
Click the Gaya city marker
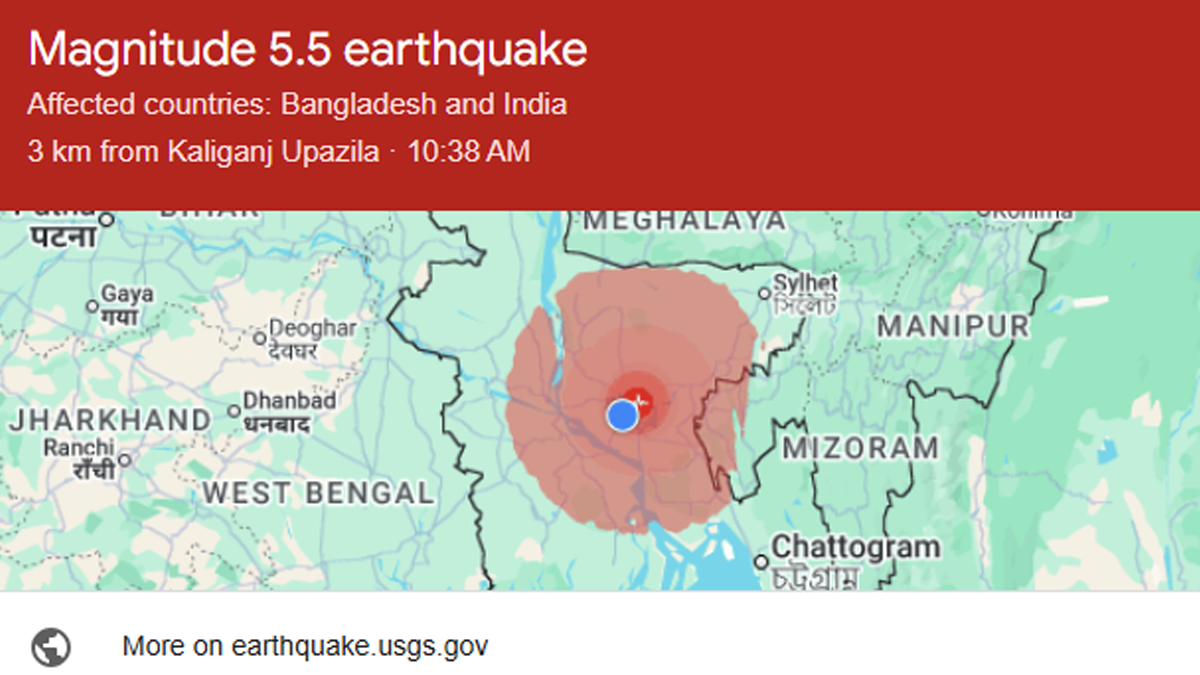(x=93, y=306)
